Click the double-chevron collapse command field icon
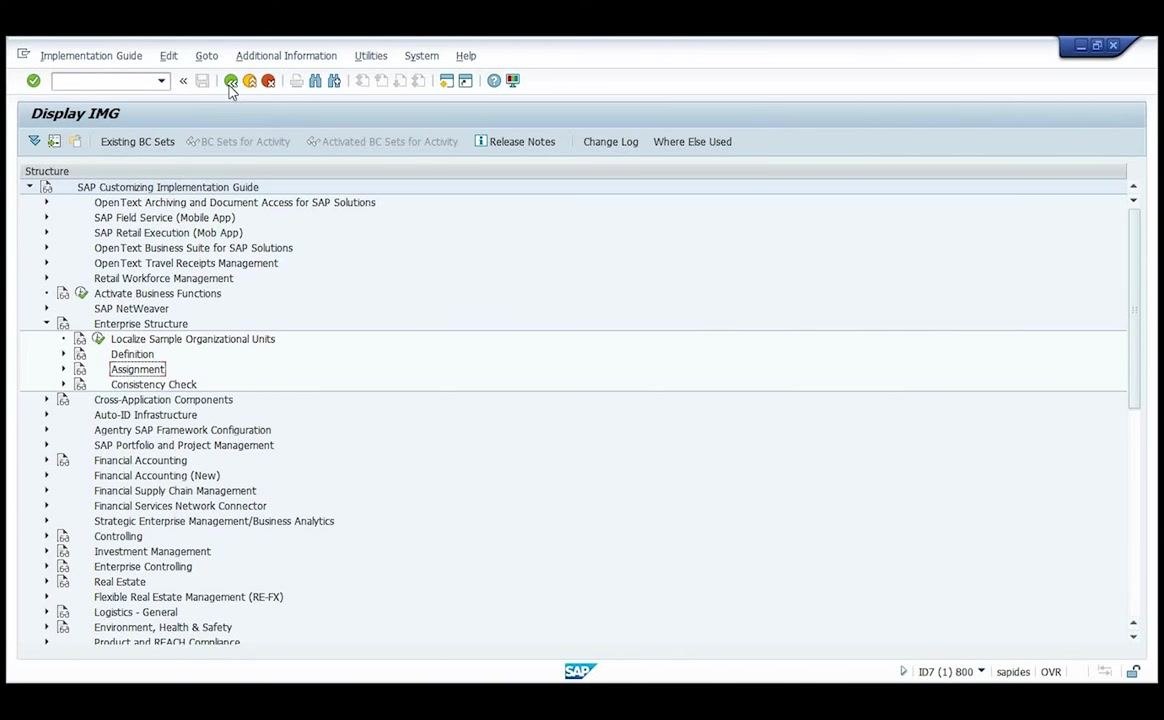 click(x=183, y=81)
